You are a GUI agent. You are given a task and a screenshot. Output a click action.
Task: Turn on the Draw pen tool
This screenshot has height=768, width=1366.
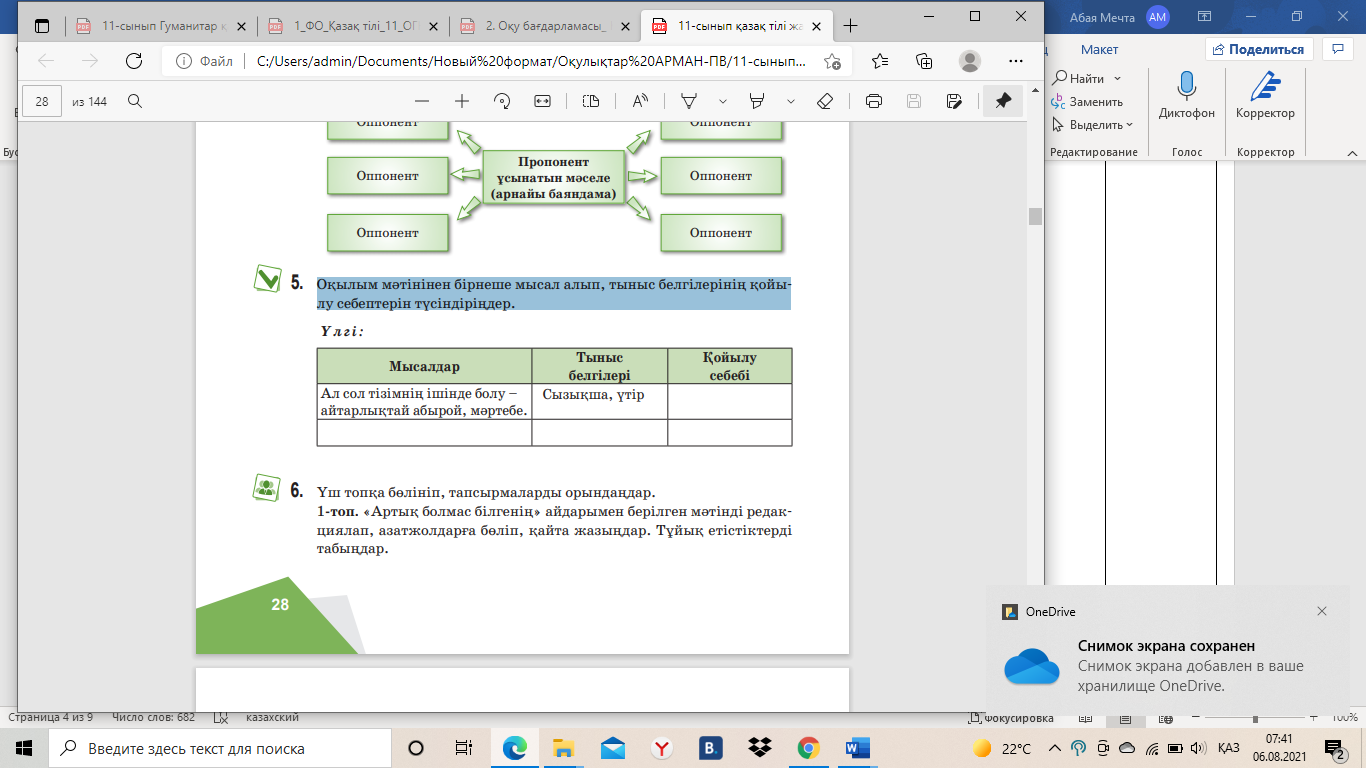689,101
